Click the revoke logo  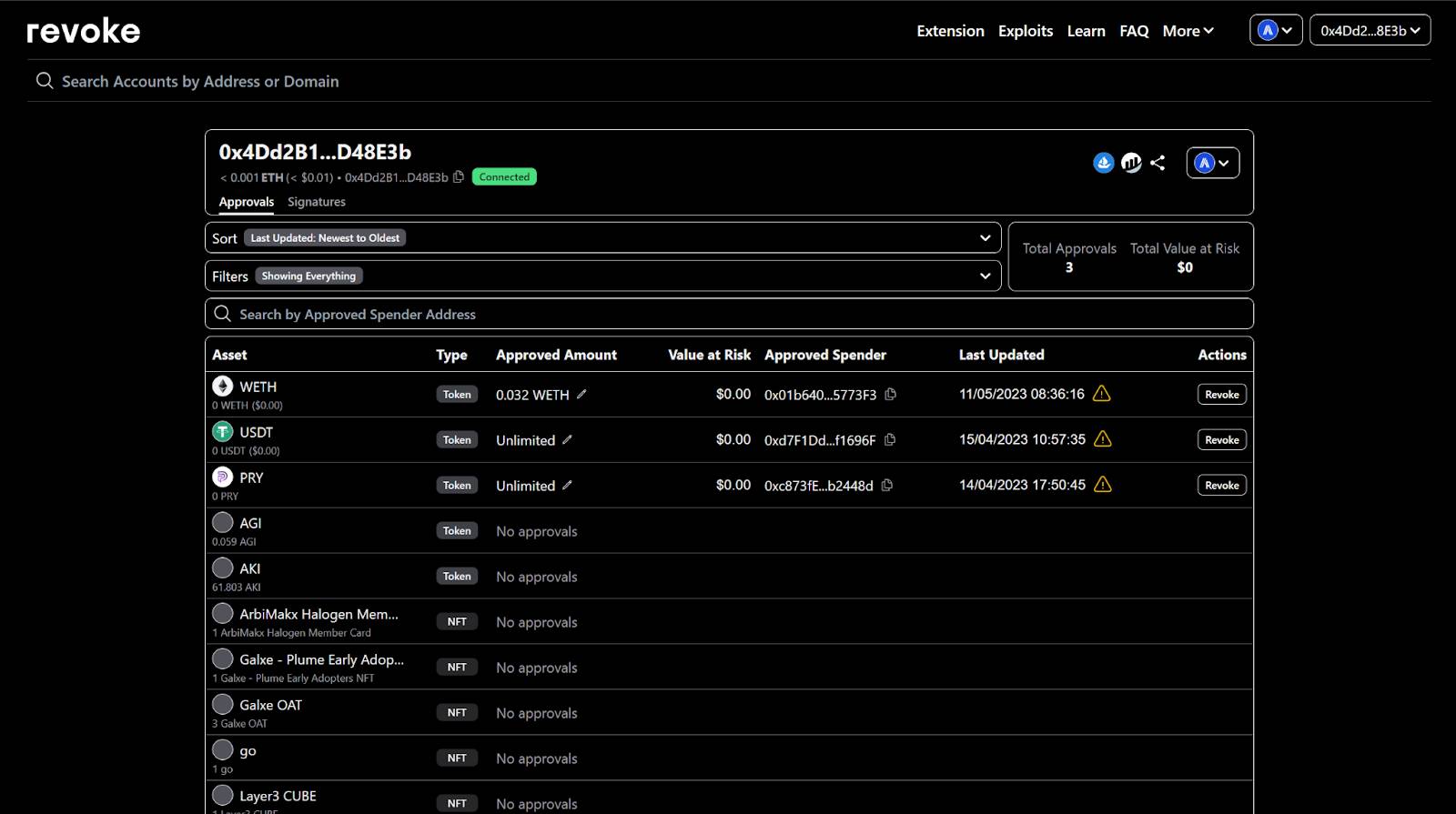pos(83,31)
